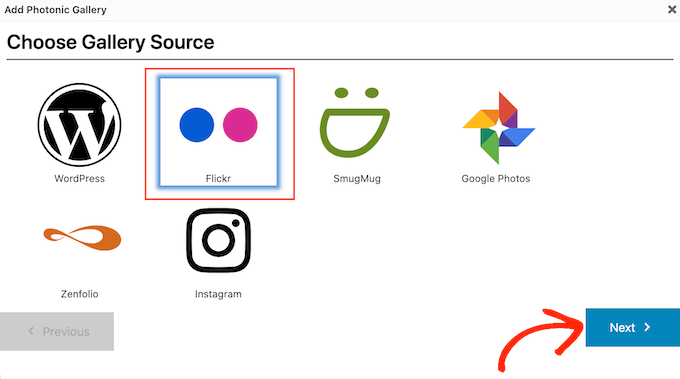Click the pink Flickr dot

240,125
